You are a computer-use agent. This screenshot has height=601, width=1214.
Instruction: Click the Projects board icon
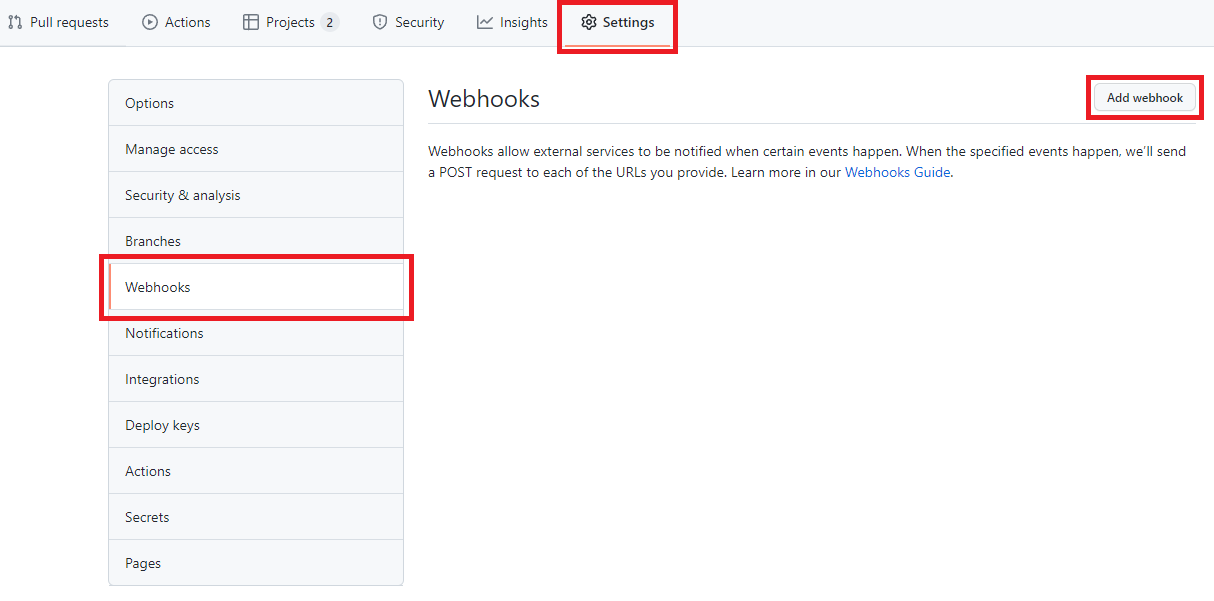coord(251,22)
